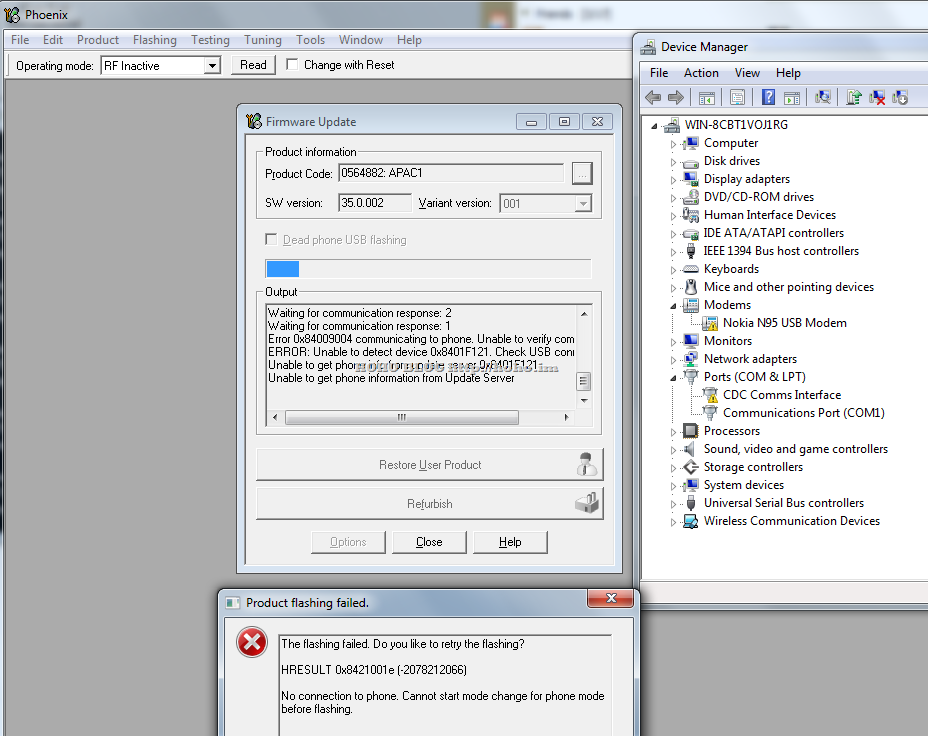Click the red error icon in failure dialog
The width and height of the screenshot is (928, 736).
[x=252, y=643]
